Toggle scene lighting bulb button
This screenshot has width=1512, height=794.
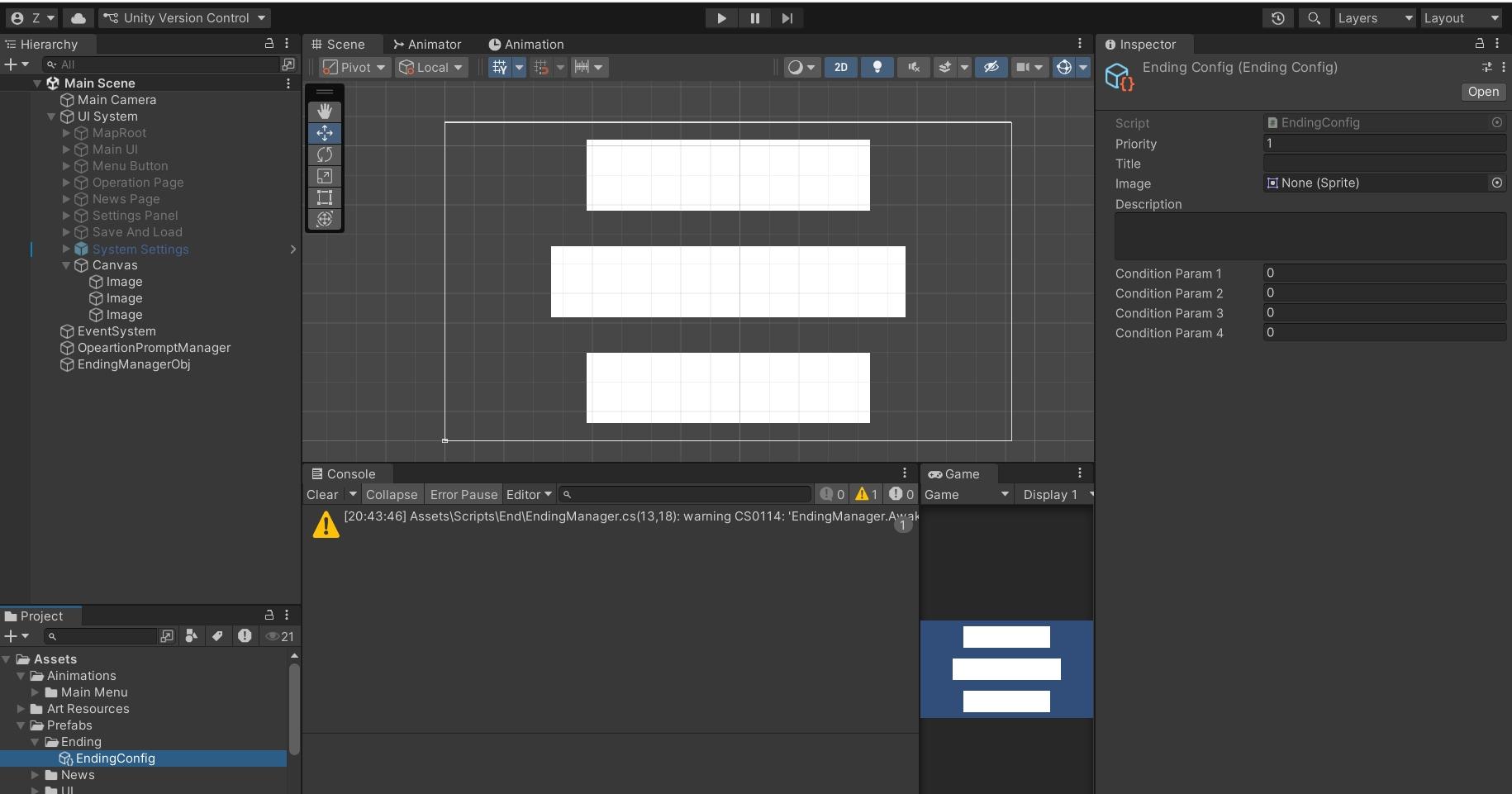[877, 68]
